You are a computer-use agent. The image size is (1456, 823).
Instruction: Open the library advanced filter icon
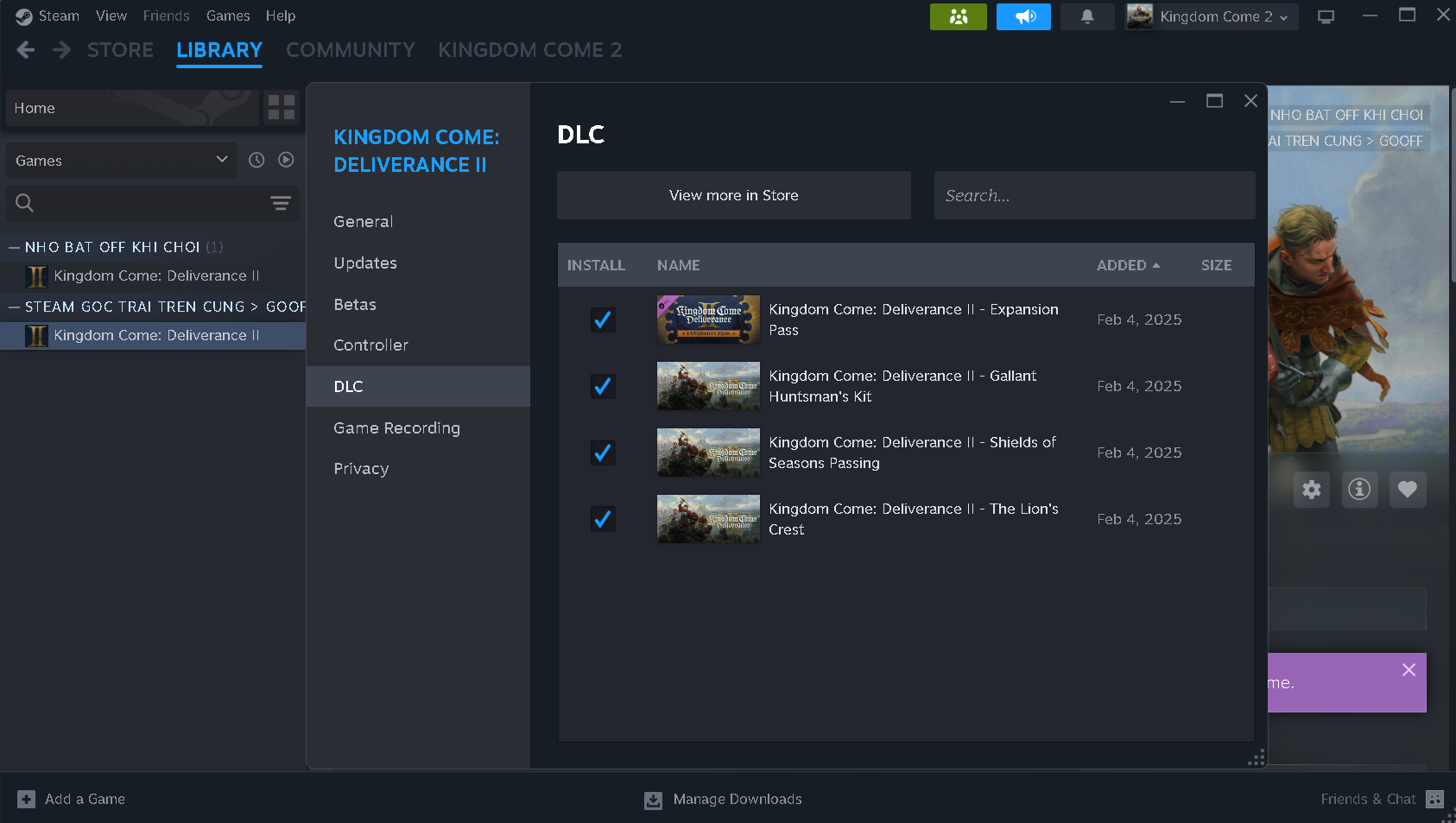[281, 203]
